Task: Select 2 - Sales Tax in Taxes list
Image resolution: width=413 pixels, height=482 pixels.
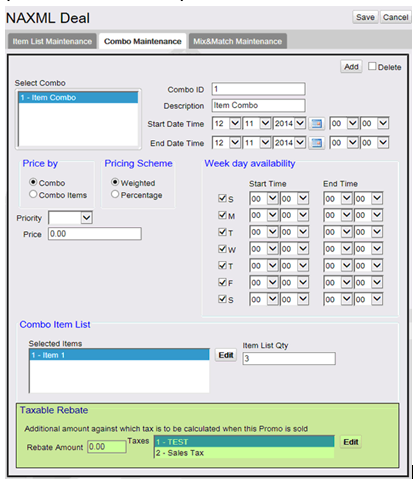Action: [244, 453]
